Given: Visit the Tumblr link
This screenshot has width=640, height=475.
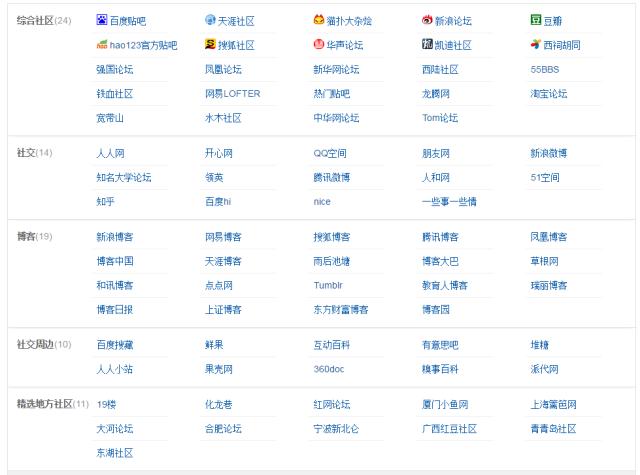Looking at the screenshot, I should coord(328,285).
